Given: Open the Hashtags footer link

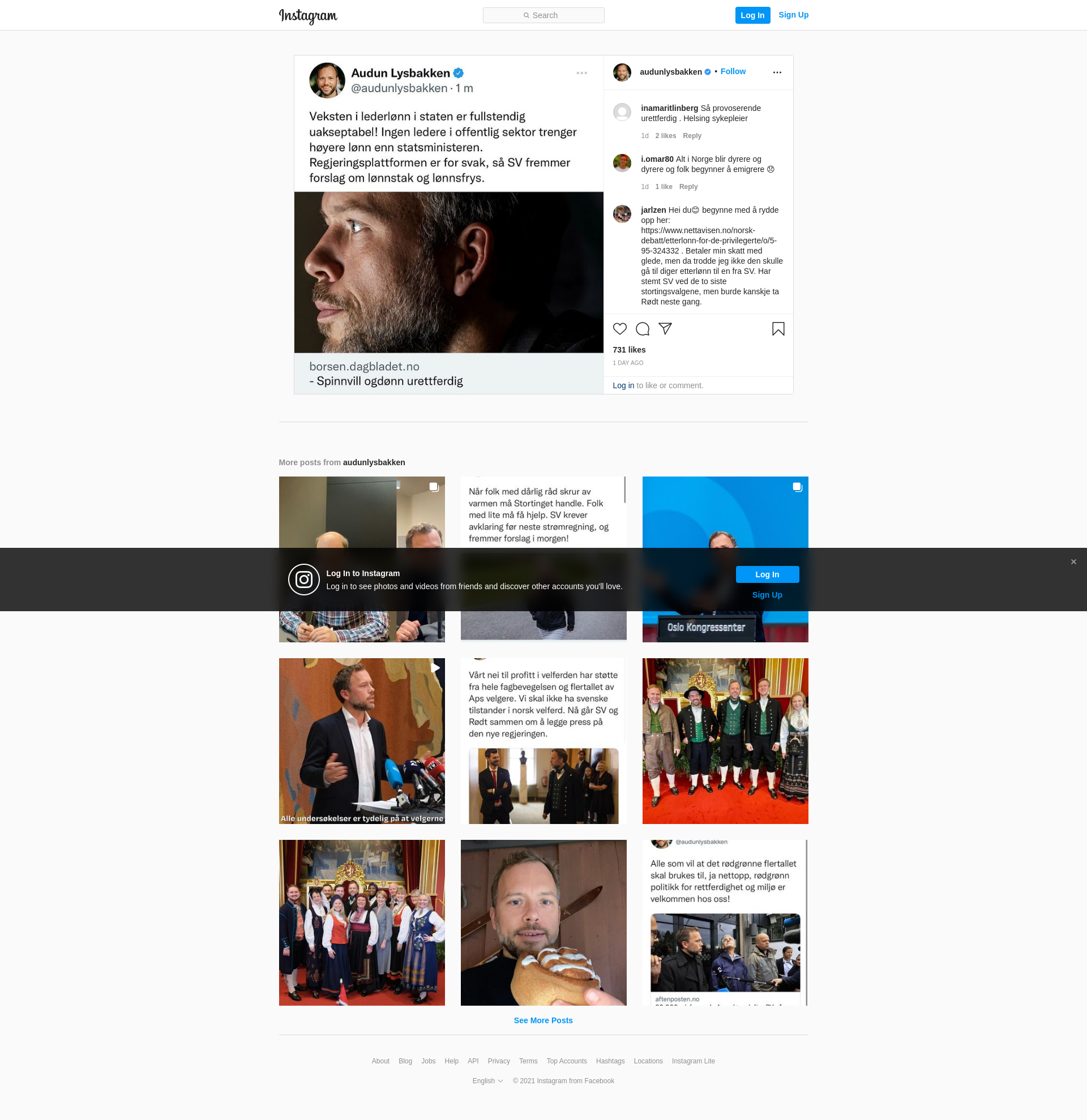Looking at the screenshot, I should pyautogui.click(x=610, y=1061).
